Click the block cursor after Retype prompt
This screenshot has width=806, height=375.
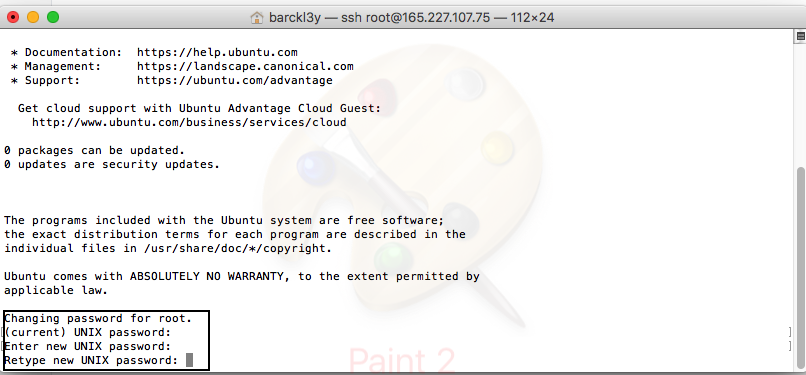[189, 360]
